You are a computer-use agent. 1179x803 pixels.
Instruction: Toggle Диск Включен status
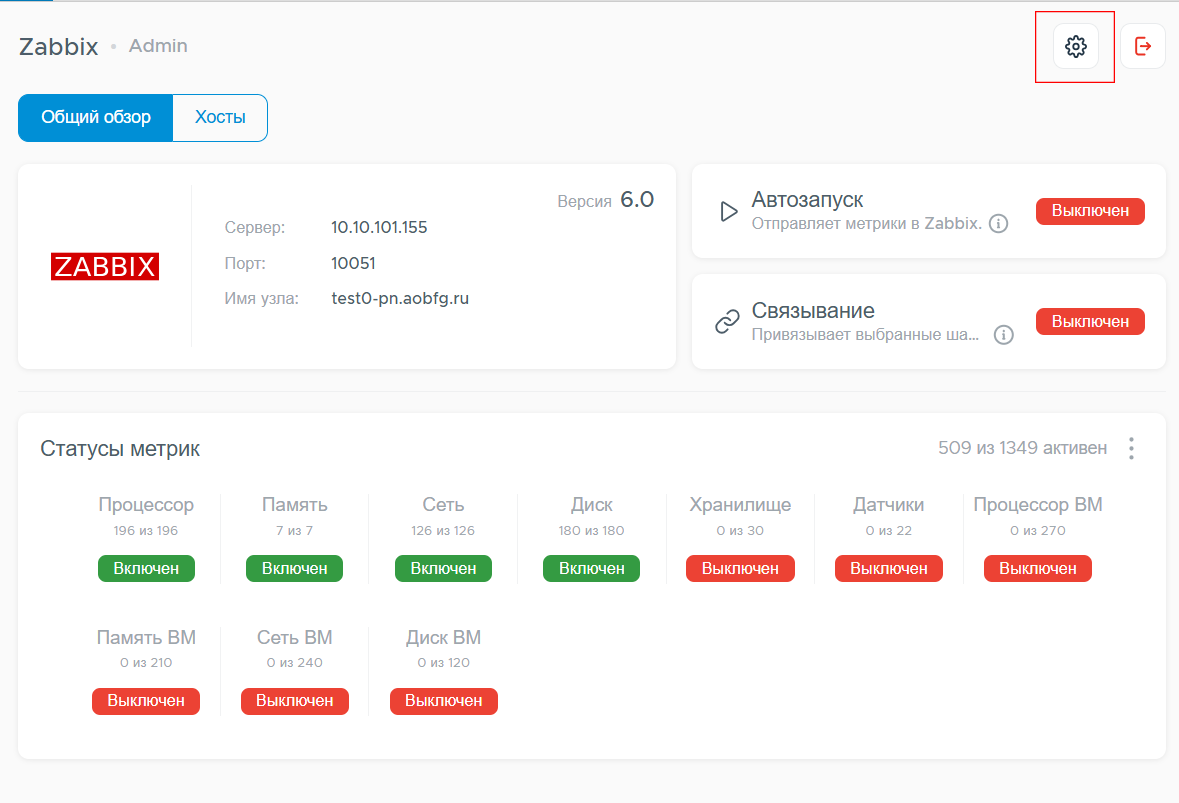591,568
